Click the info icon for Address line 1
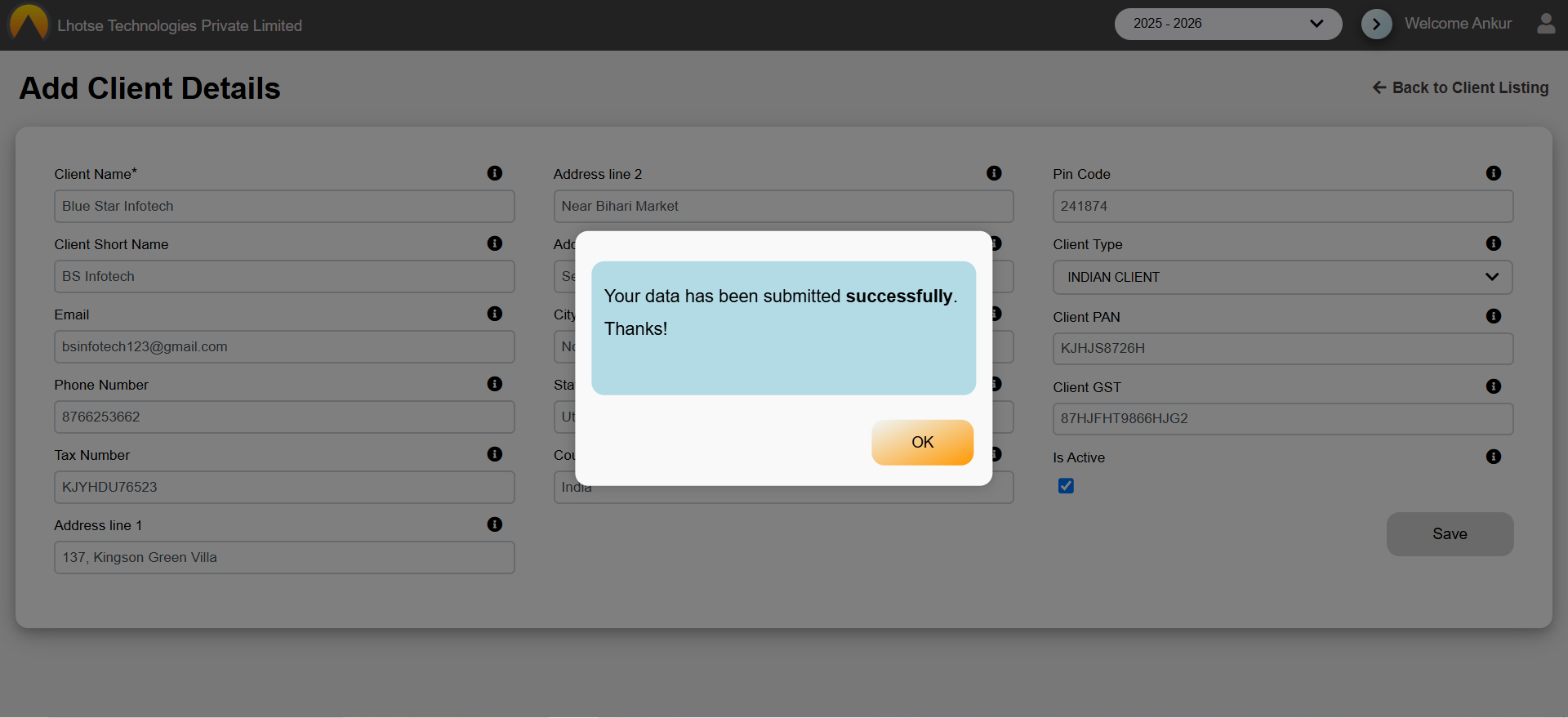This screenshot has width=1568, height=718. 495,524
